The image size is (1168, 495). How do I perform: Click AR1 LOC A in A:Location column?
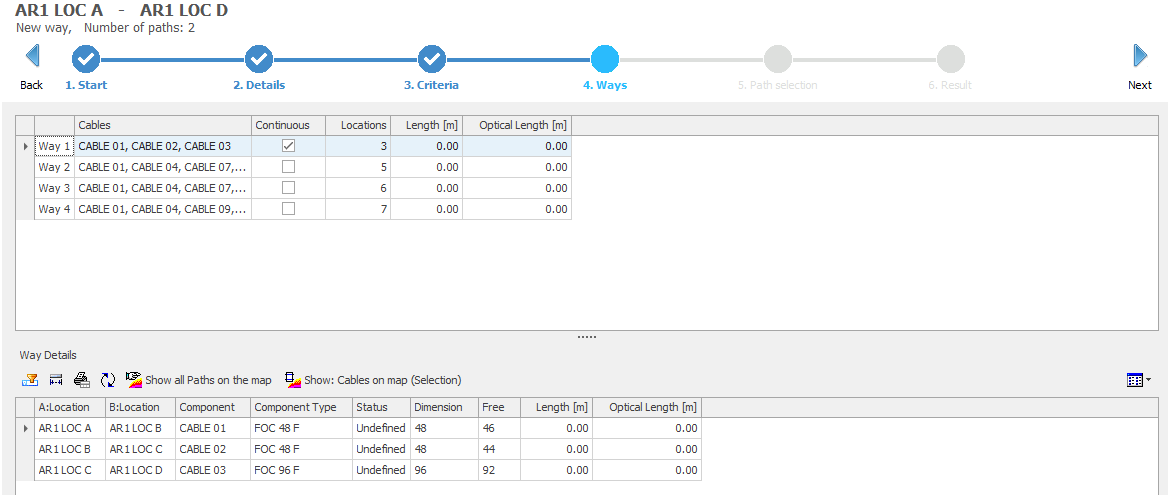coord(70,428)
